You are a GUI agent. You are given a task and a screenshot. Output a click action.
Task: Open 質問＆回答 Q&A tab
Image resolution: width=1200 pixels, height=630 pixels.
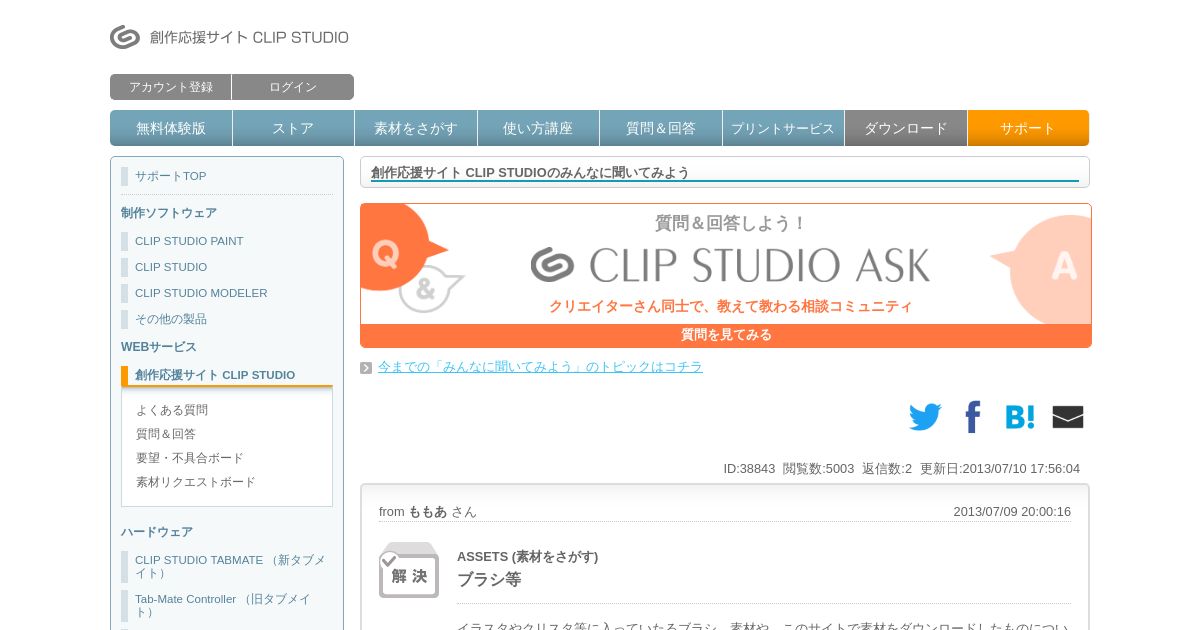point(661,128)
